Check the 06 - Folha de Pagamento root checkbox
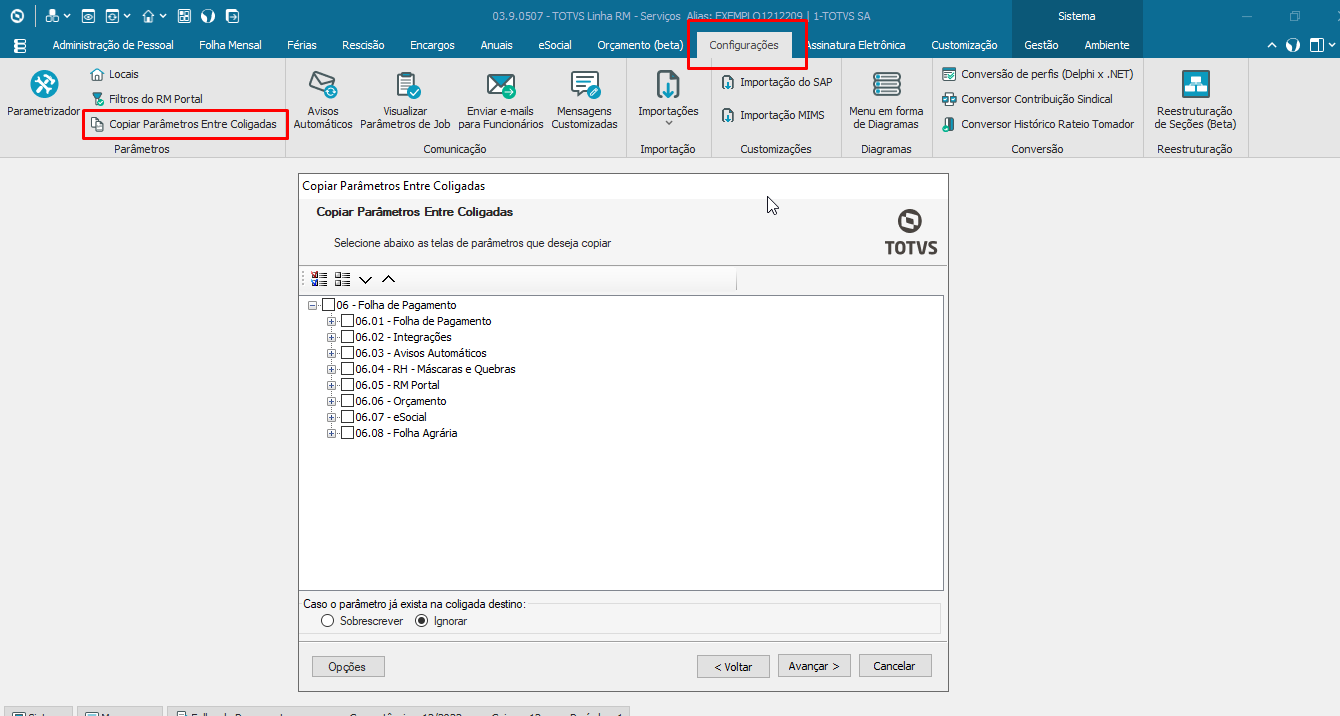The image size is (1340, 716). [328, 305]
